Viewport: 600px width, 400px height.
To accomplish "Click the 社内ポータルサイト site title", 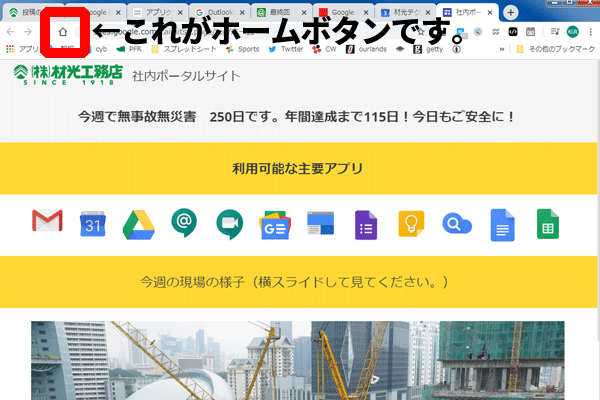I will (186, 76).
